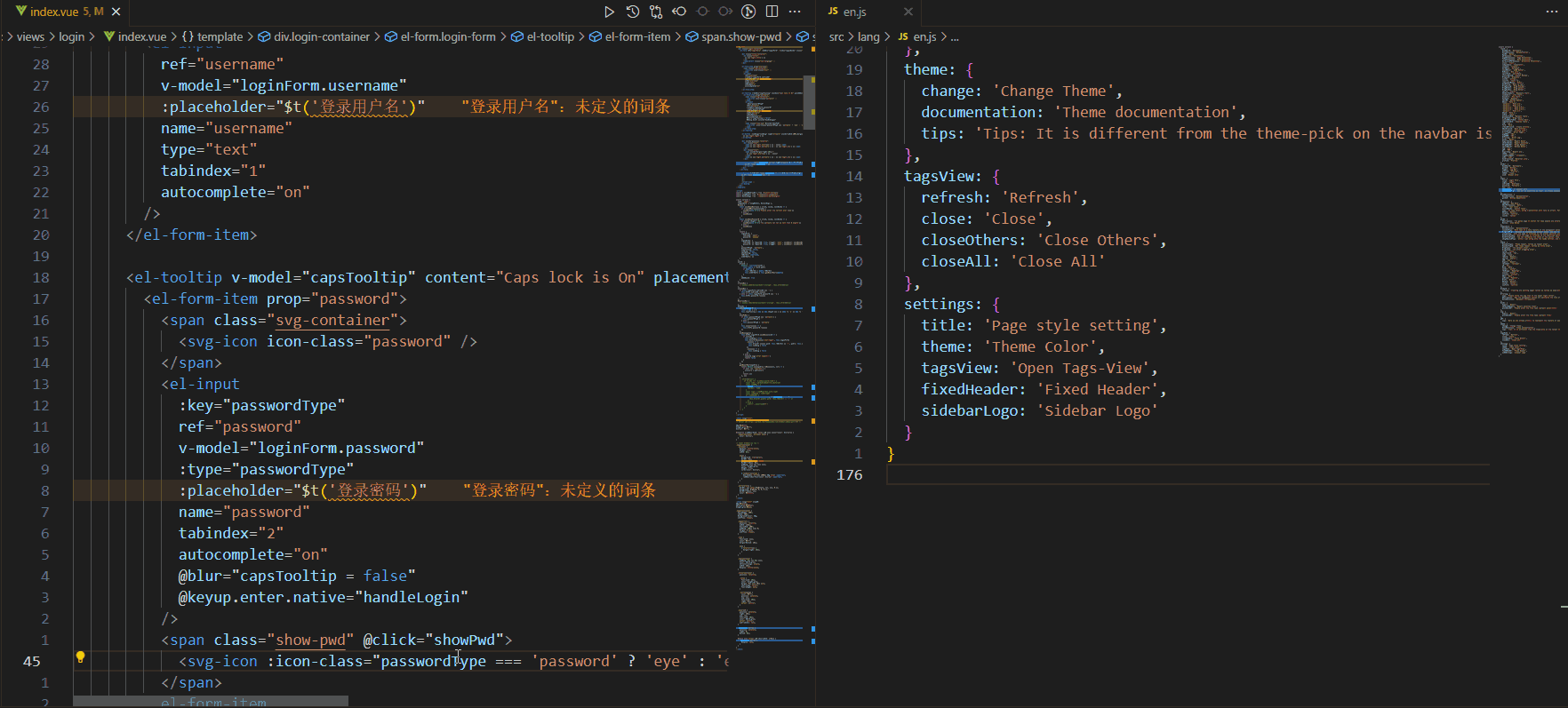Click the empty line 176 in en.js editor

tap(1188, 474)
